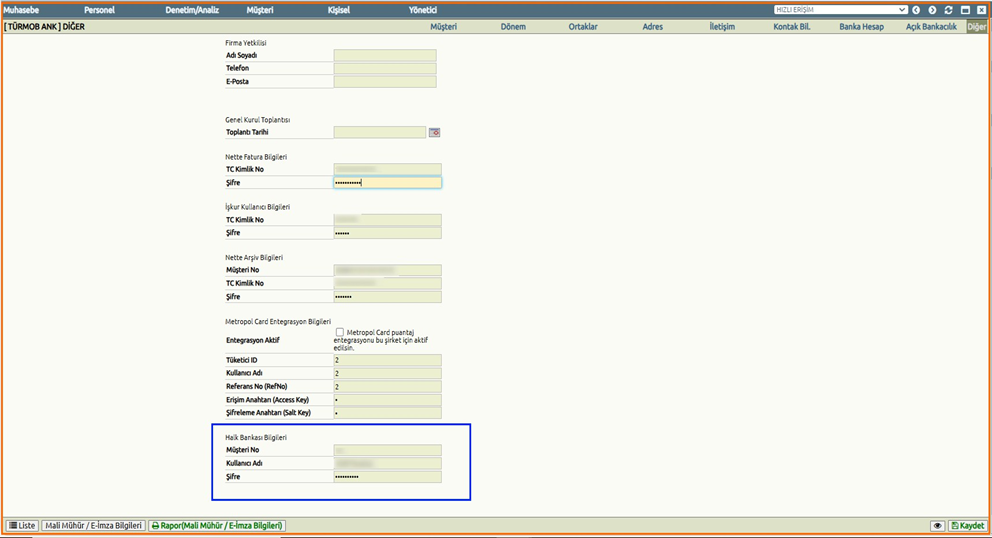Click the '[ TÜRMOB ANK ] DİĞER' title text
The height and width of the screenshot is (538, 992).
44,27
